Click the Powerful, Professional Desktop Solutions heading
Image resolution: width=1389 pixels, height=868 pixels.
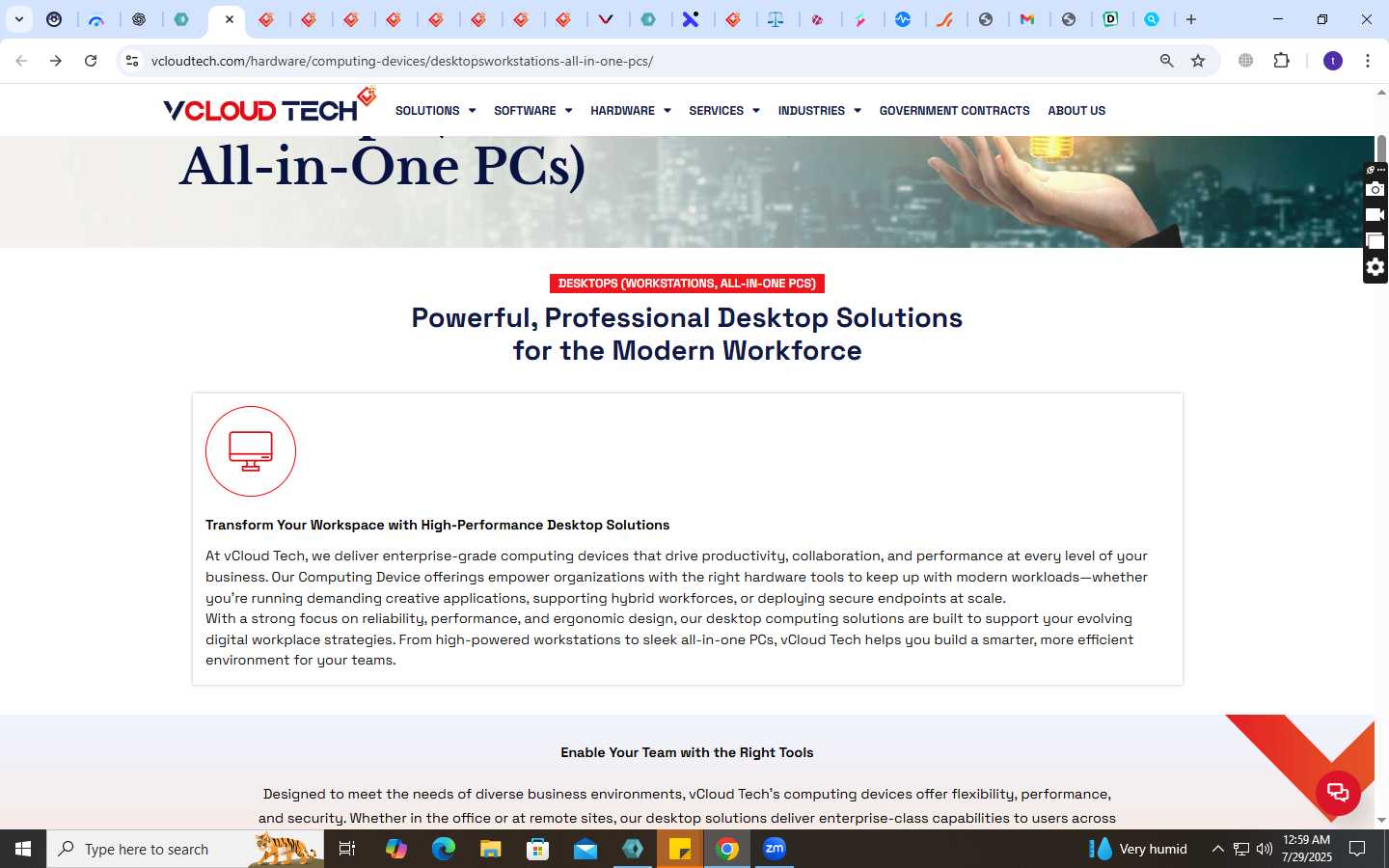[x=687, y=334]
